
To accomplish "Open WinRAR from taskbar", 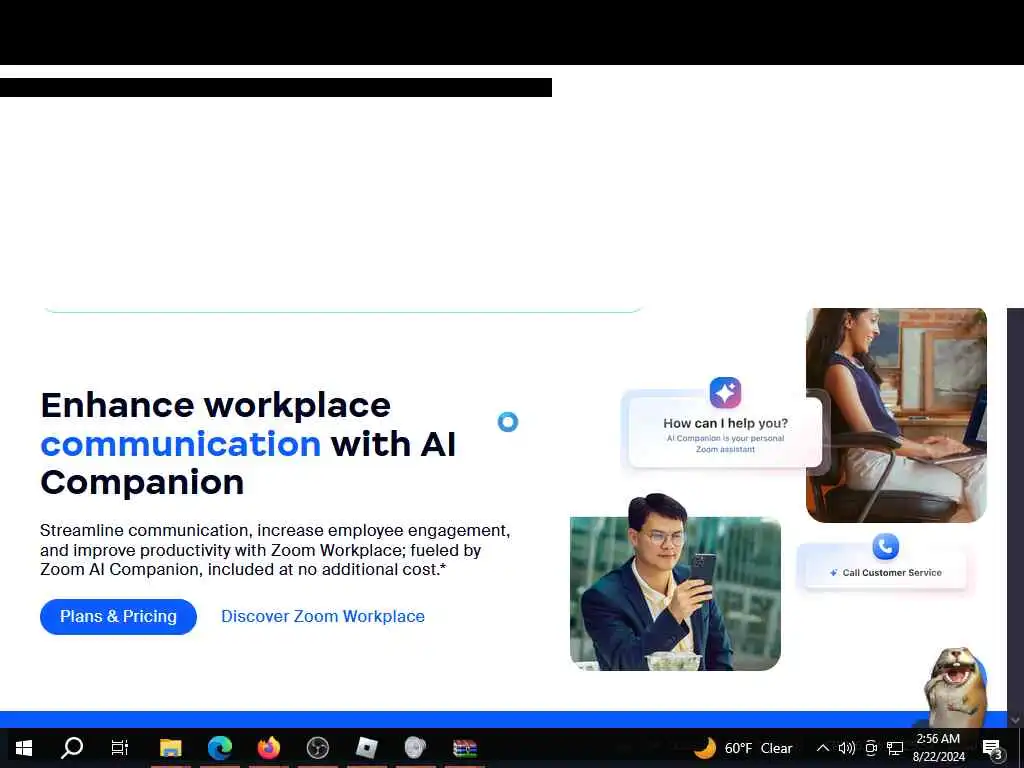I will tap(465, 748).
